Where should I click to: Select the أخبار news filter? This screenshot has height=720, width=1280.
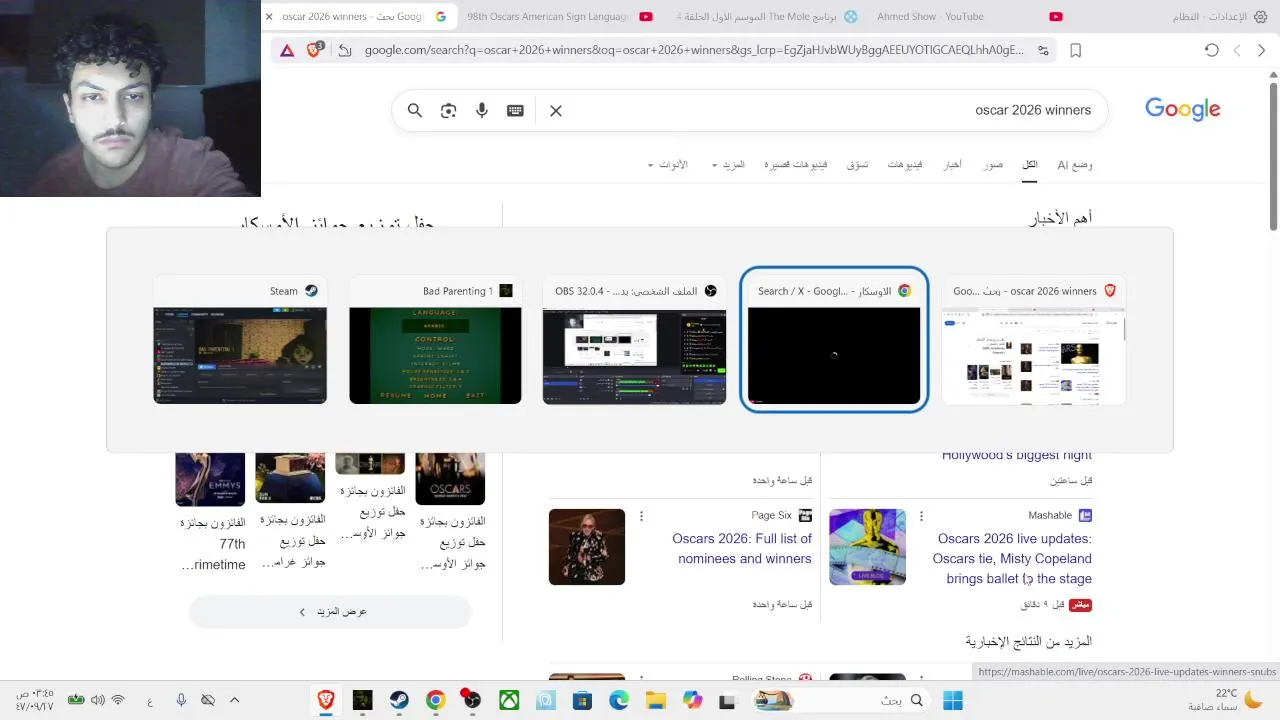pyautogui.click(x=953, y=165)
